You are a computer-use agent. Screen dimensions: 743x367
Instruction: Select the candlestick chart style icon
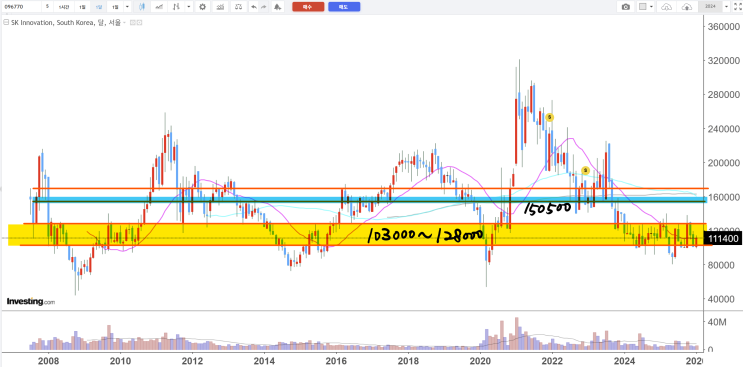(x=142, y=7)
